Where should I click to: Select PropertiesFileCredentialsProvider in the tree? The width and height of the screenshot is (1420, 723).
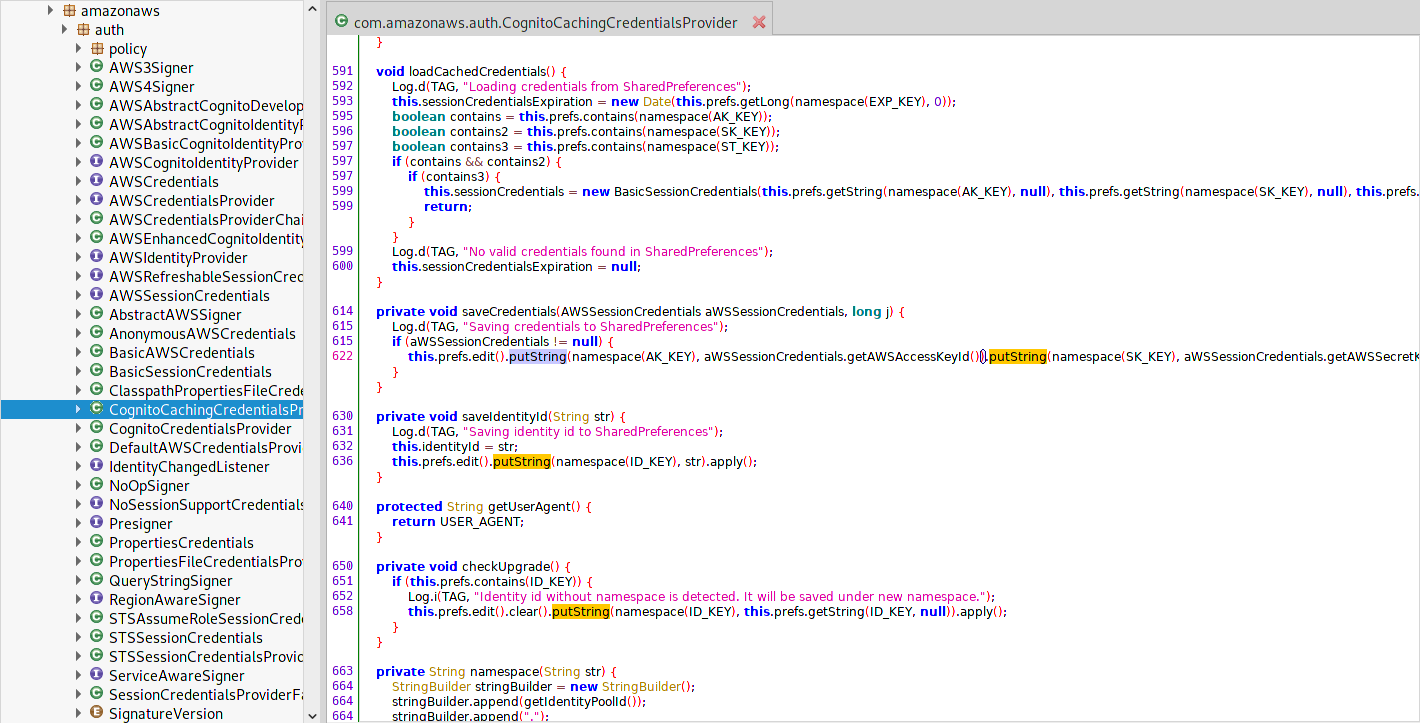coord(206,562)
